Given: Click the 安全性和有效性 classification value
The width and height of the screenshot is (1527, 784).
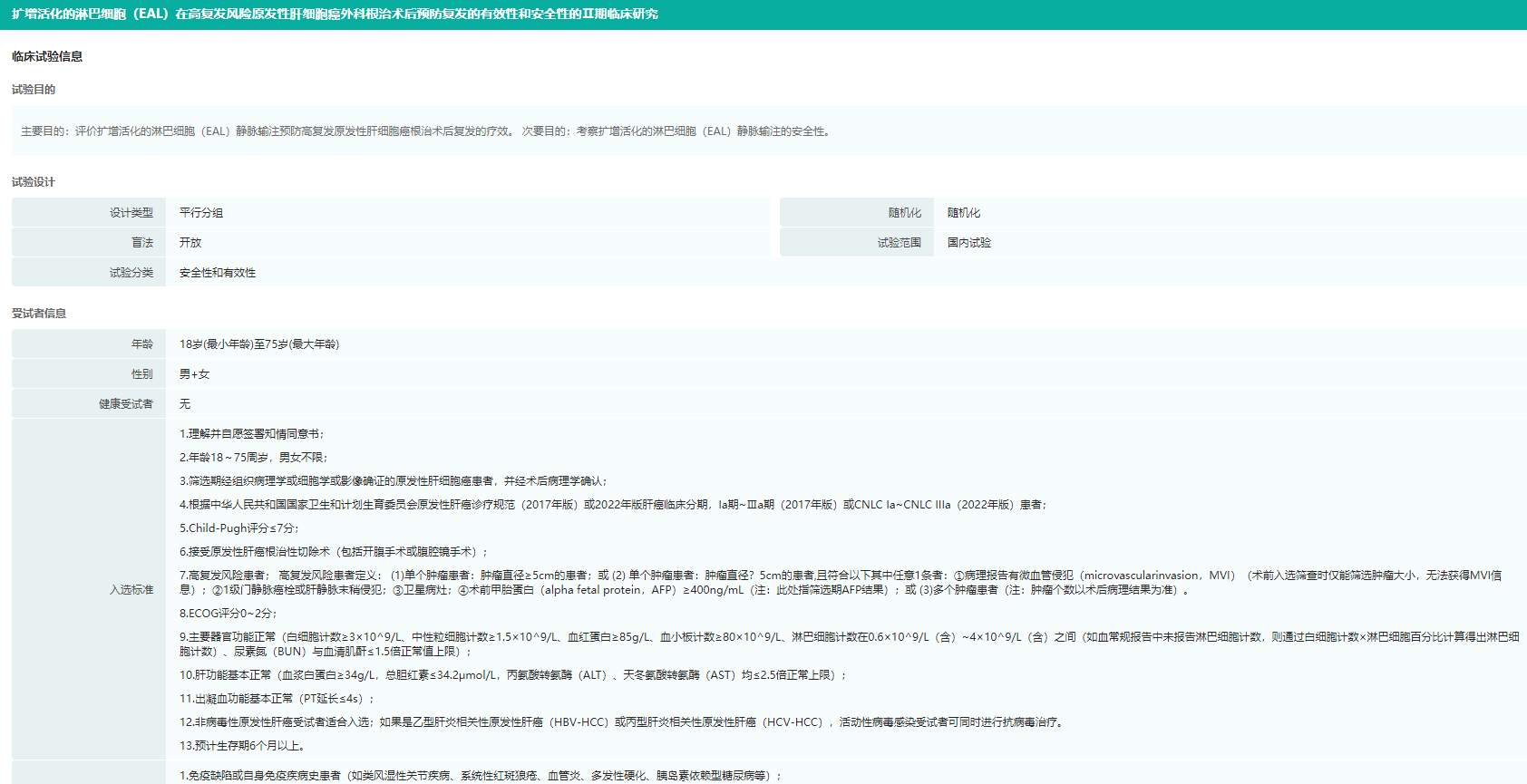Looking at the screenshot, I should [218, 273].
